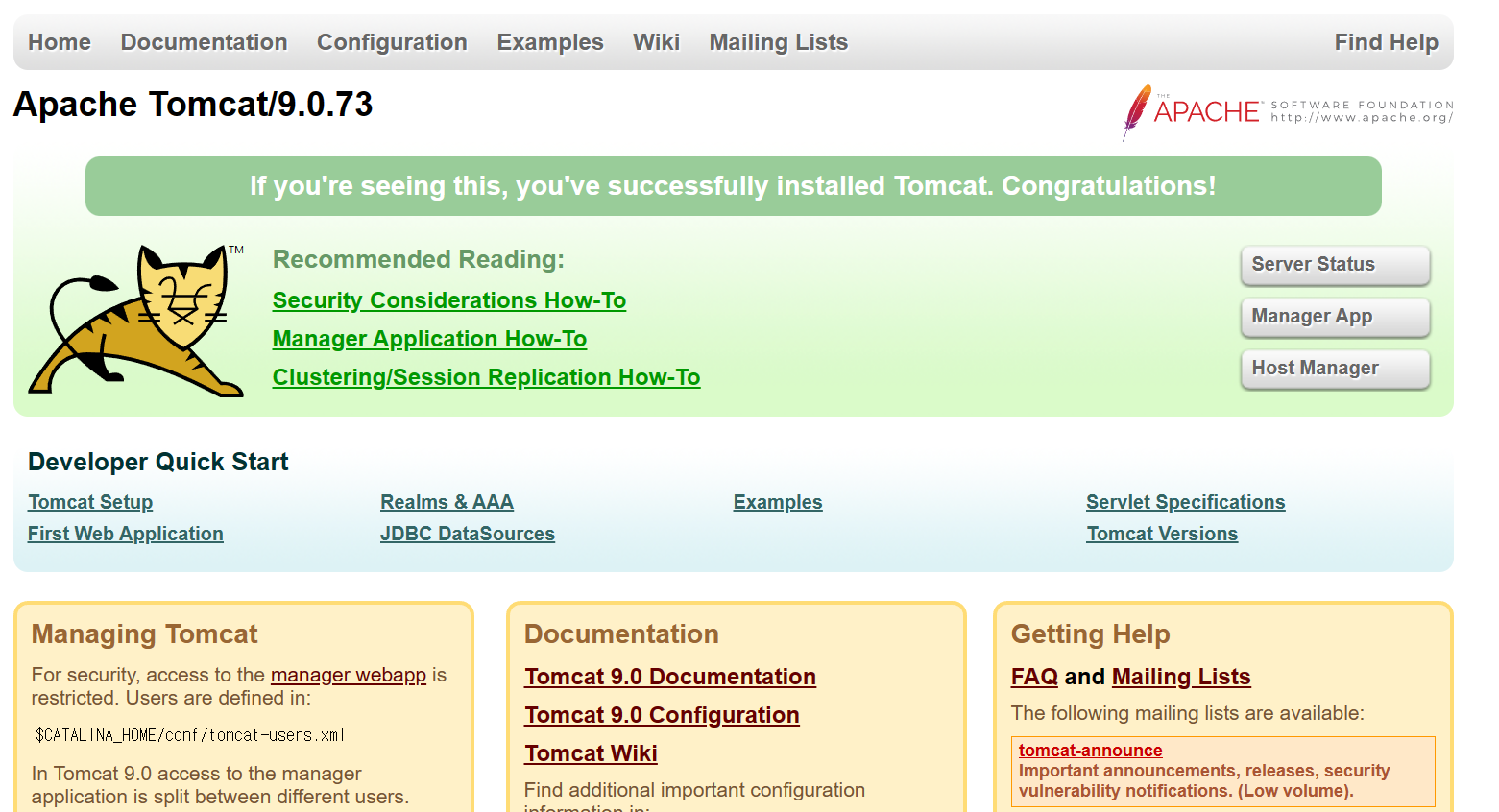Click Find Help in the navigation bar
The image size is (1499, 812).
click(1386, 42)
